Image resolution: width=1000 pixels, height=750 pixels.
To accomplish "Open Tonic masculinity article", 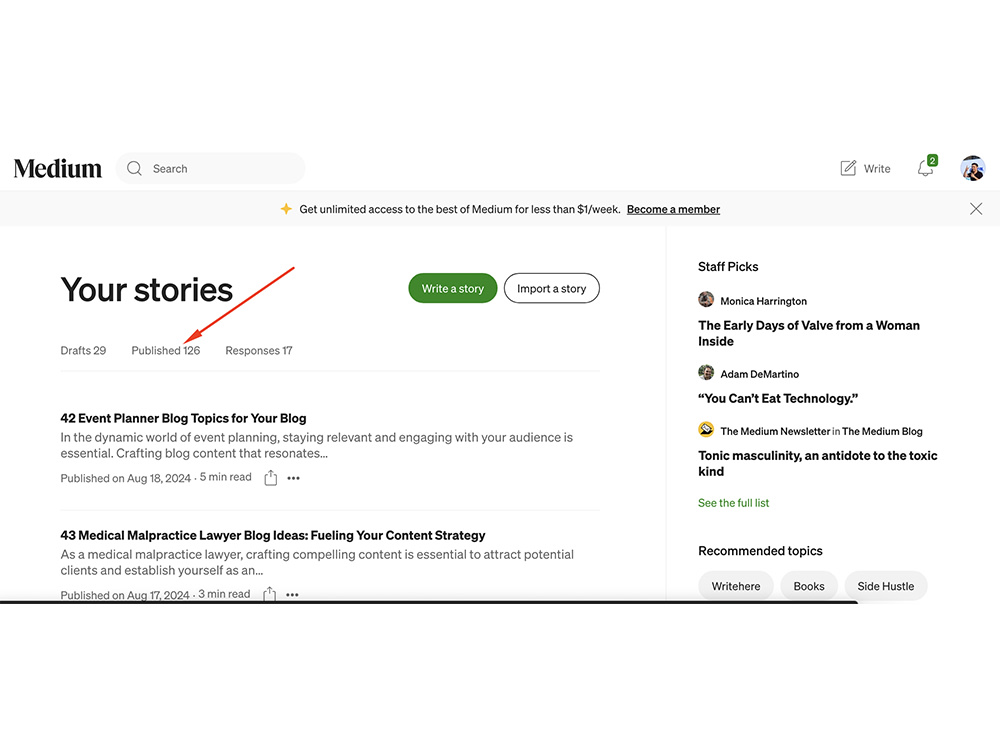I will point(818,463).
